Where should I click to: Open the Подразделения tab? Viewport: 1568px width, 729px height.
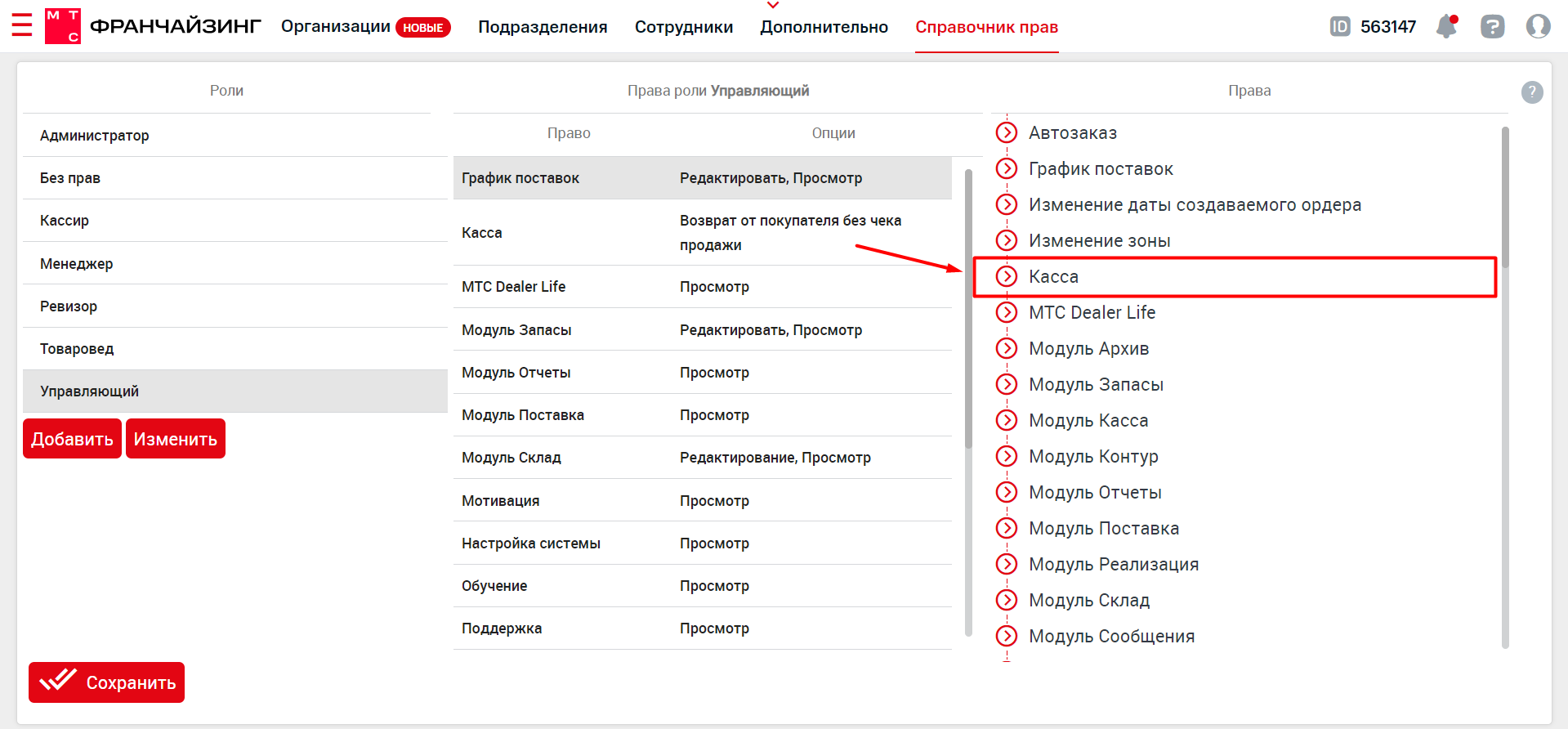tap(543, 27)
